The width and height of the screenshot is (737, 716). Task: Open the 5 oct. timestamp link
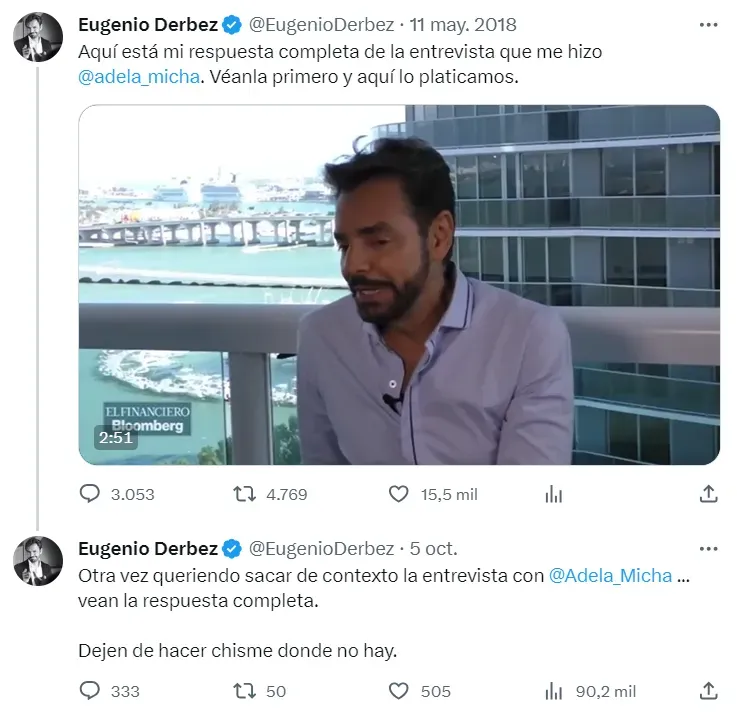click(434, 549)
